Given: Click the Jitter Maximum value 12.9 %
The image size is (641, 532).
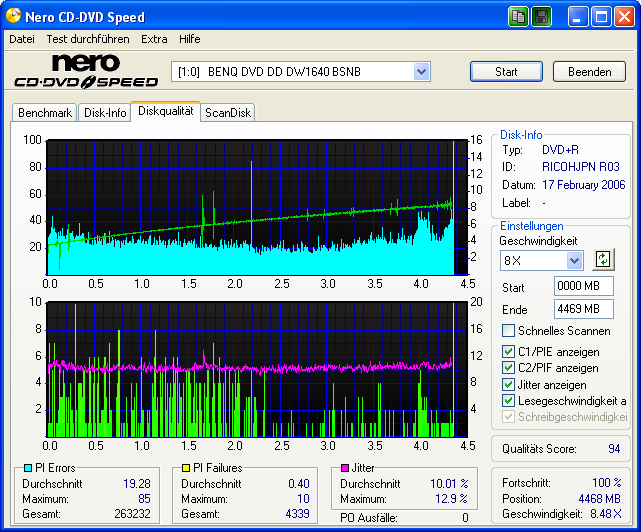Looking at the screenshot, I should [x=451, y=499].
